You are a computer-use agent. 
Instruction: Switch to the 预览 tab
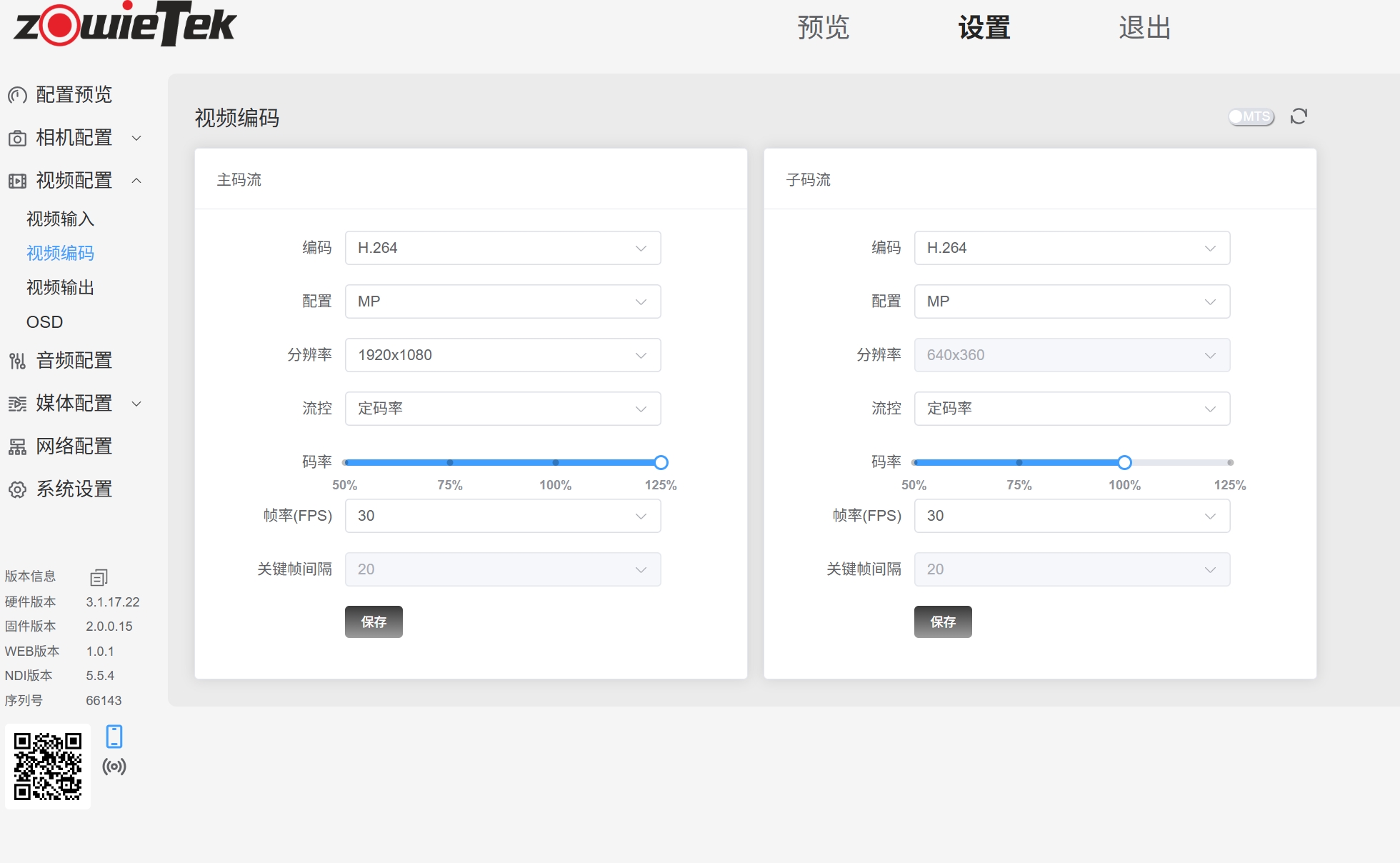pyautogui.click(x=823, y=28)
